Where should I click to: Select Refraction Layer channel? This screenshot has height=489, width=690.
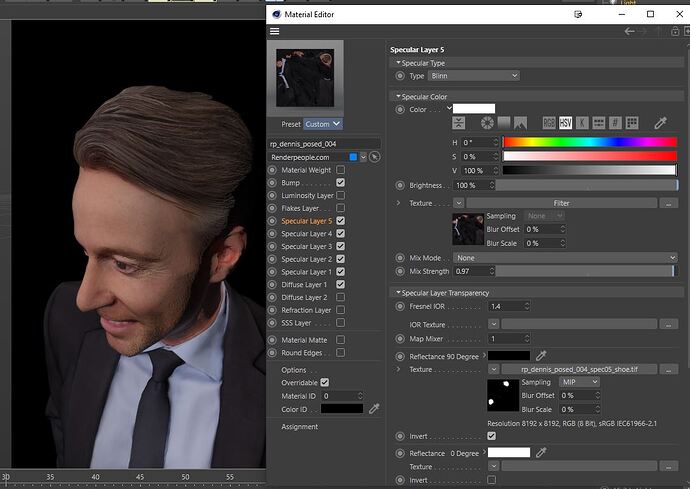point(306,310)
